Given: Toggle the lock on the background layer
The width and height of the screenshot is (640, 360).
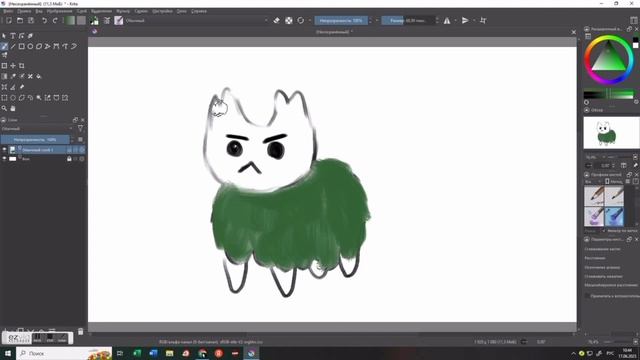Looking at the screenshot, I should [69, 159].
